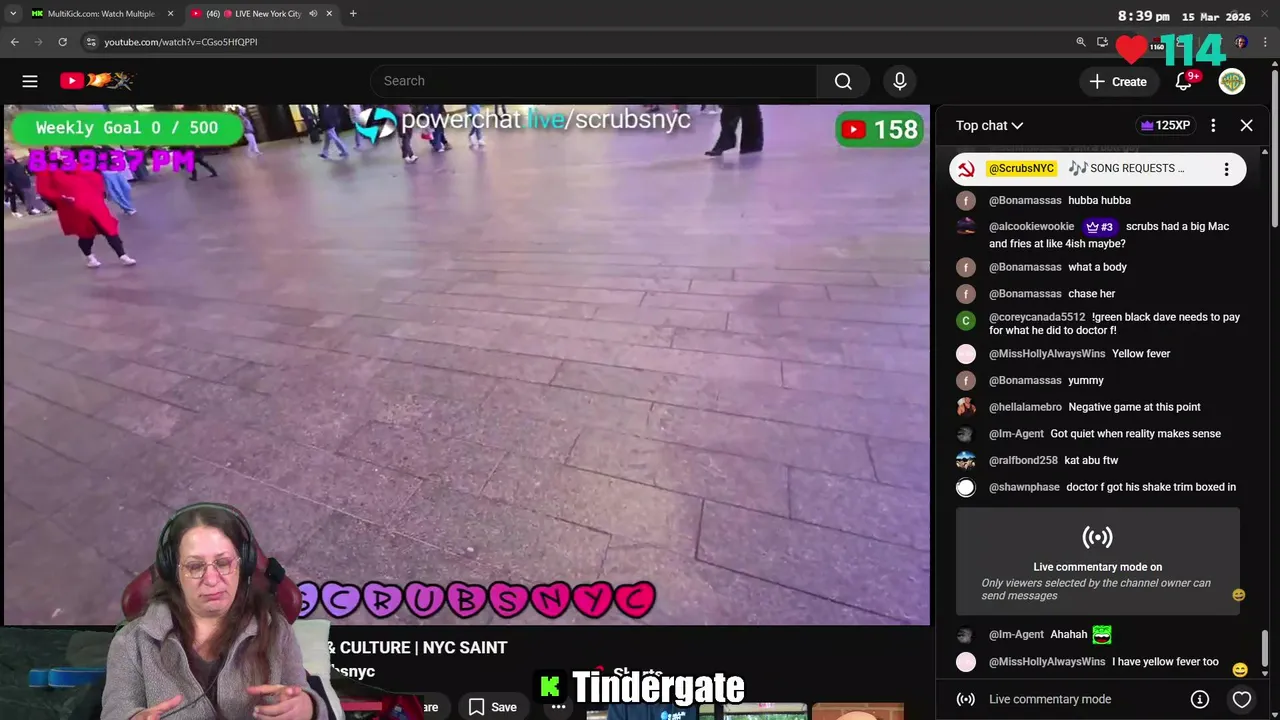Open the chat more options menu
Image resolution: width=1280 pixels, height=720 pixels.
[1213, 125]
